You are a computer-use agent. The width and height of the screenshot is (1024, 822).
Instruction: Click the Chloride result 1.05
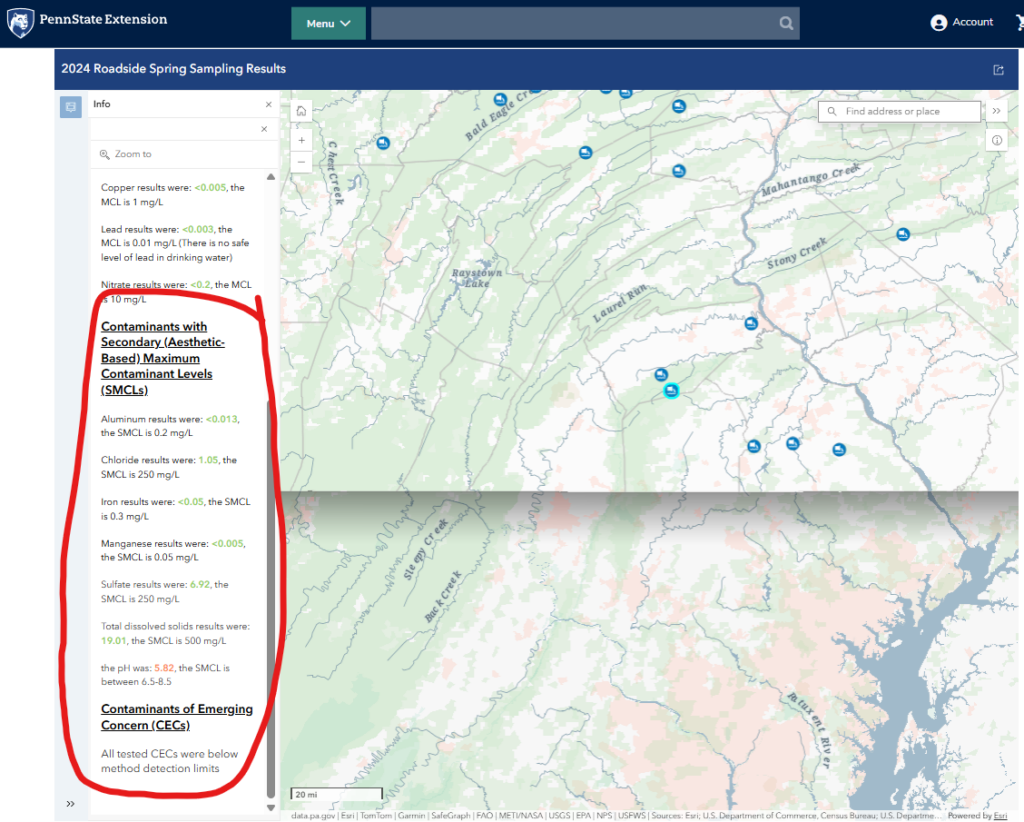click(208, 460)
